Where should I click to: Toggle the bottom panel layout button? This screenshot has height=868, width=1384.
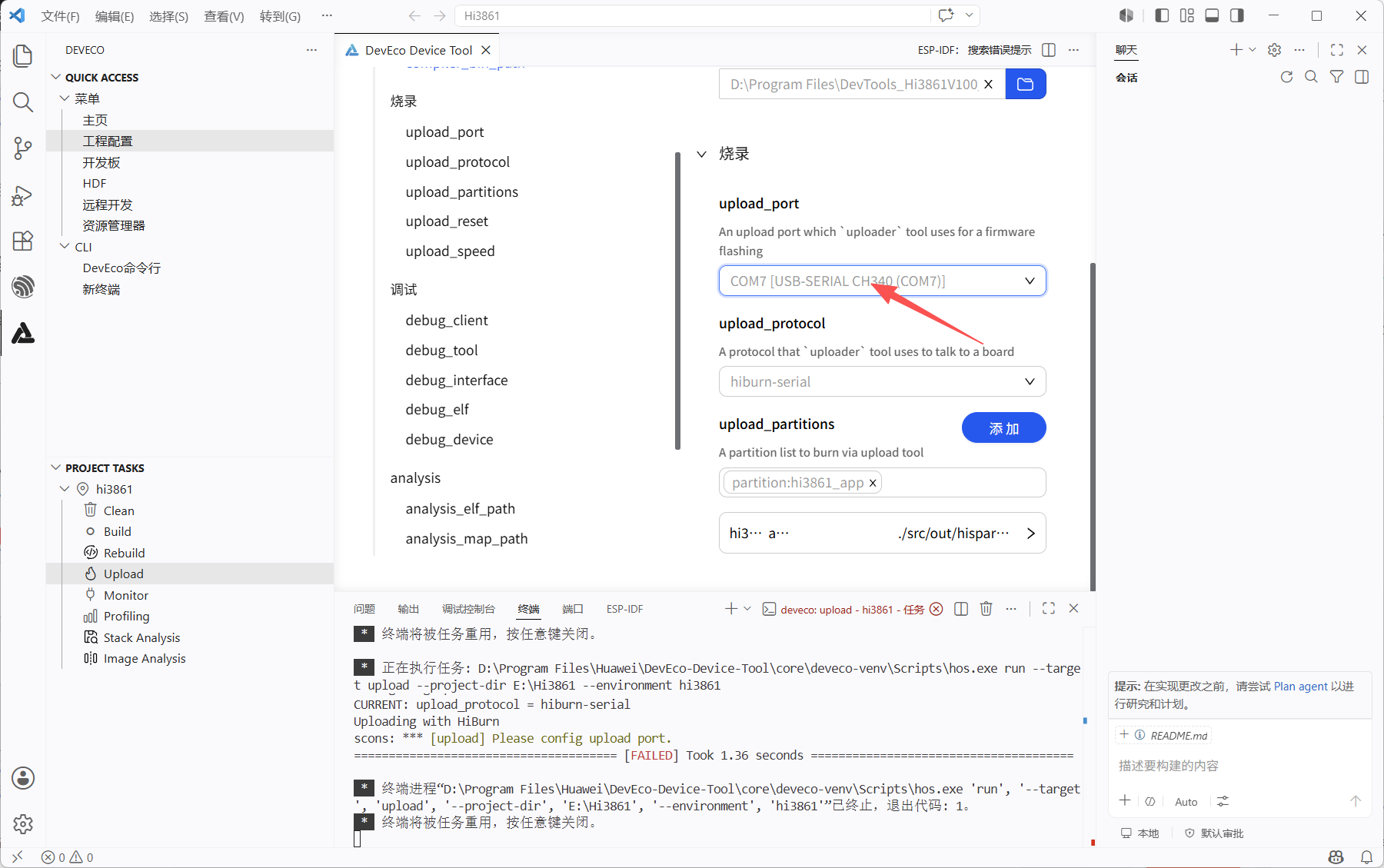(x=1213, y=15)
